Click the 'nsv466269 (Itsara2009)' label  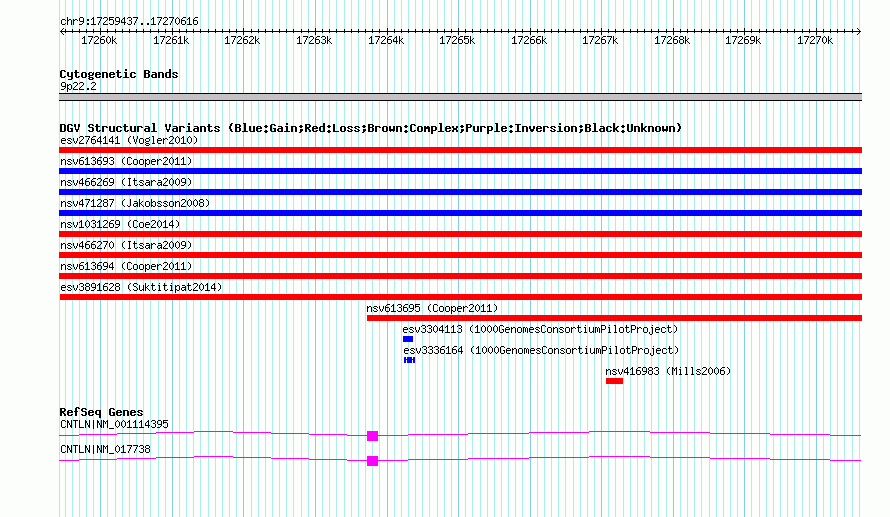click(126, 182)
